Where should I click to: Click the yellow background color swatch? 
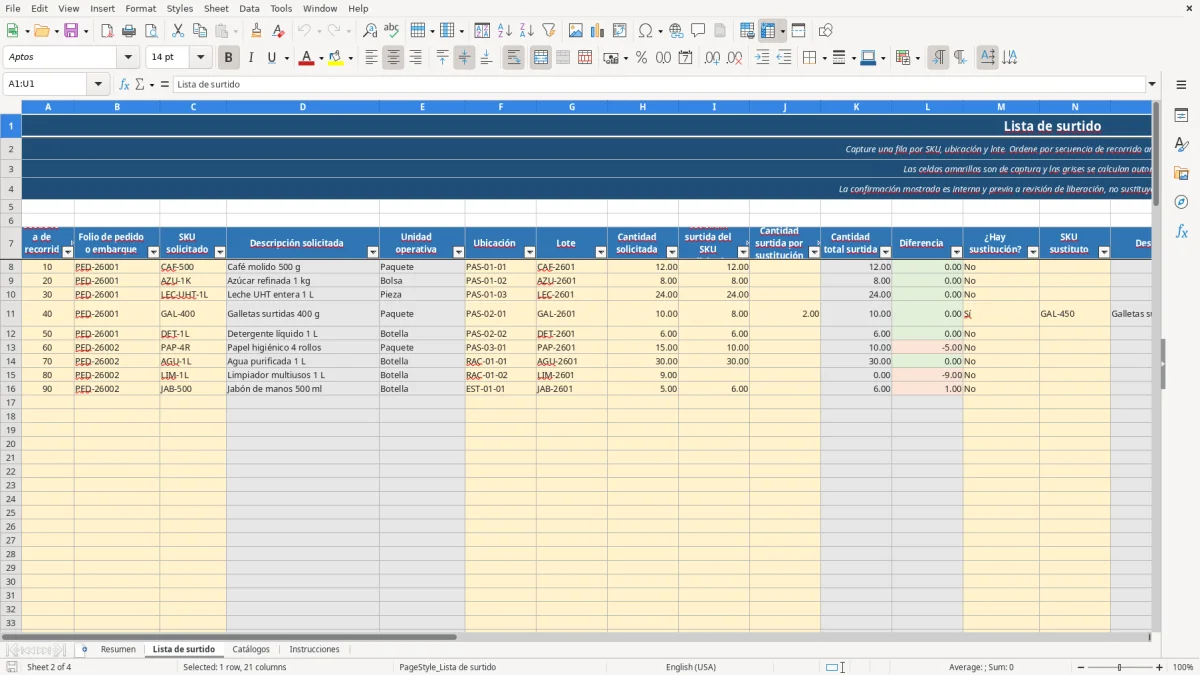coord(336,58)
